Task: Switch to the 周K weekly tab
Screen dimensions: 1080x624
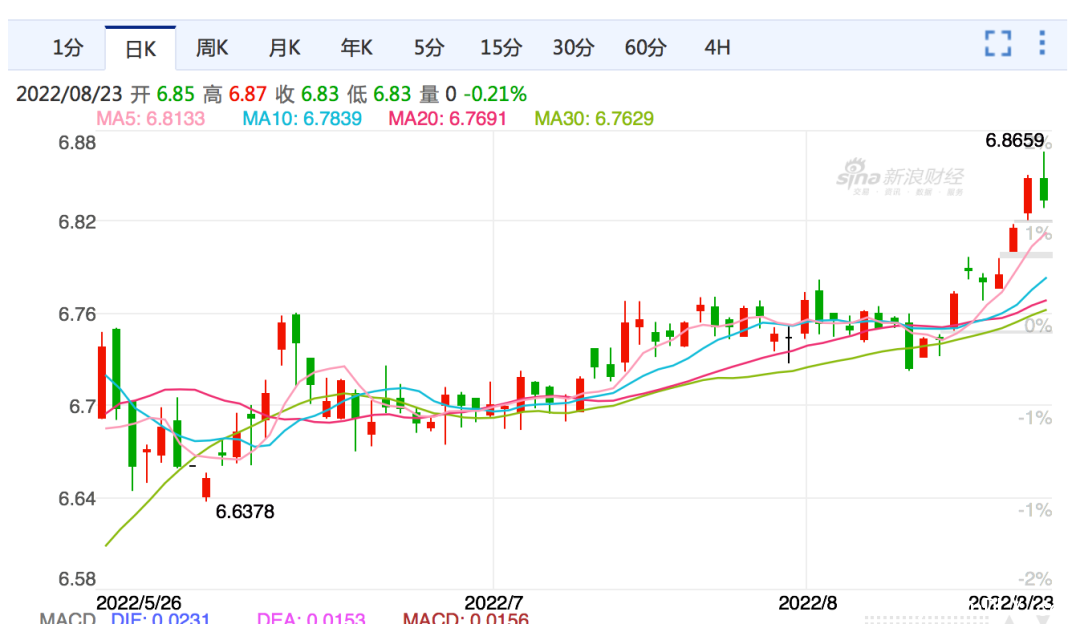Action: 212,48
